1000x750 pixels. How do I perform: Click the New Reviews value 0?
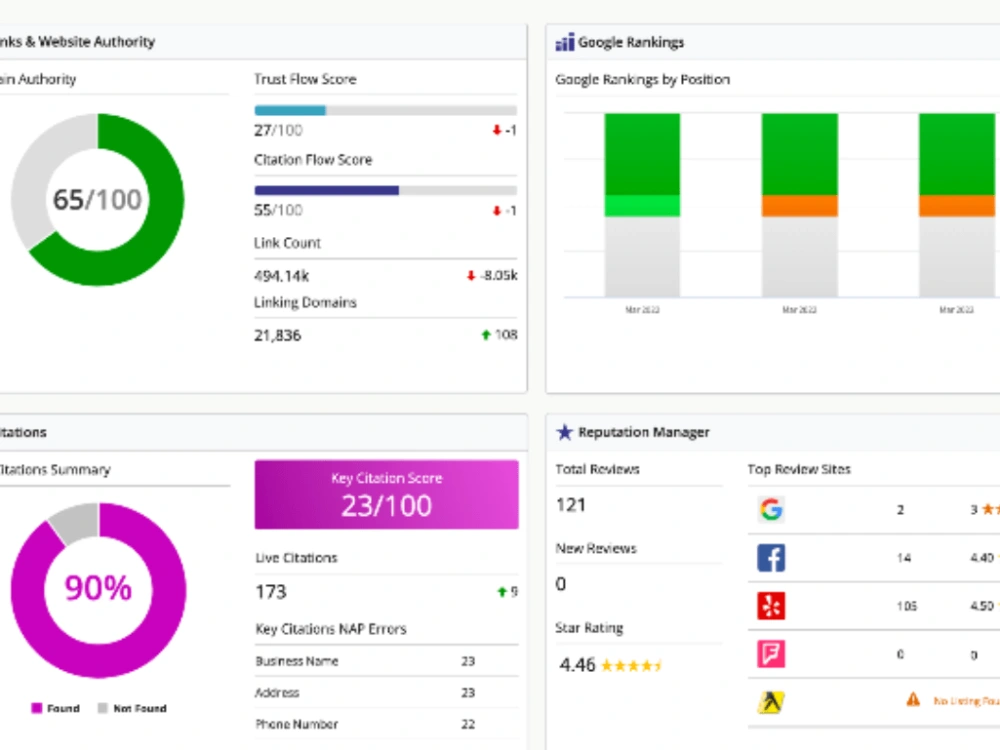pos(561,584)
